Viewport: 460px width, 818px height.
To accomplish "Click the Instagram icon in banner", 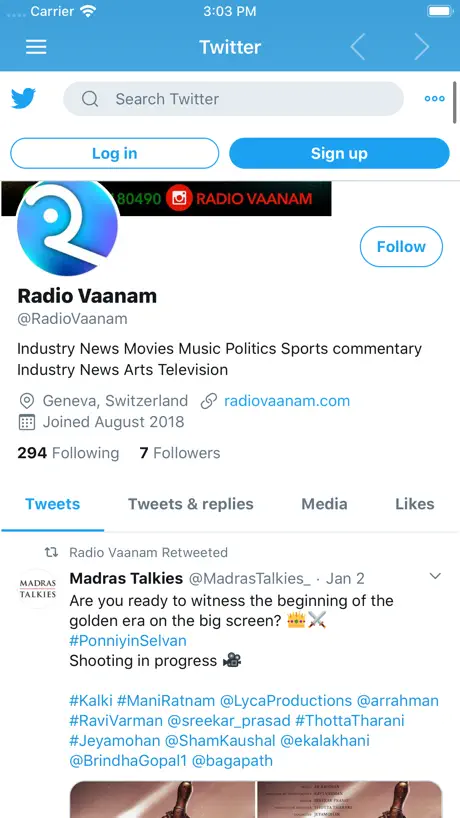I will point(179,198).
